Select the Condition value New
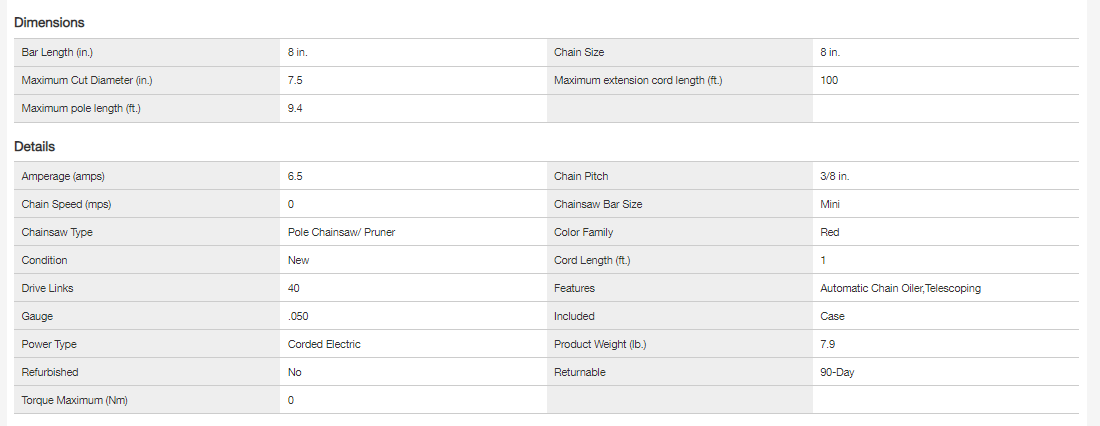This screenshot has height=426, width=1100. pyautogui.click(x=298, y=260)
